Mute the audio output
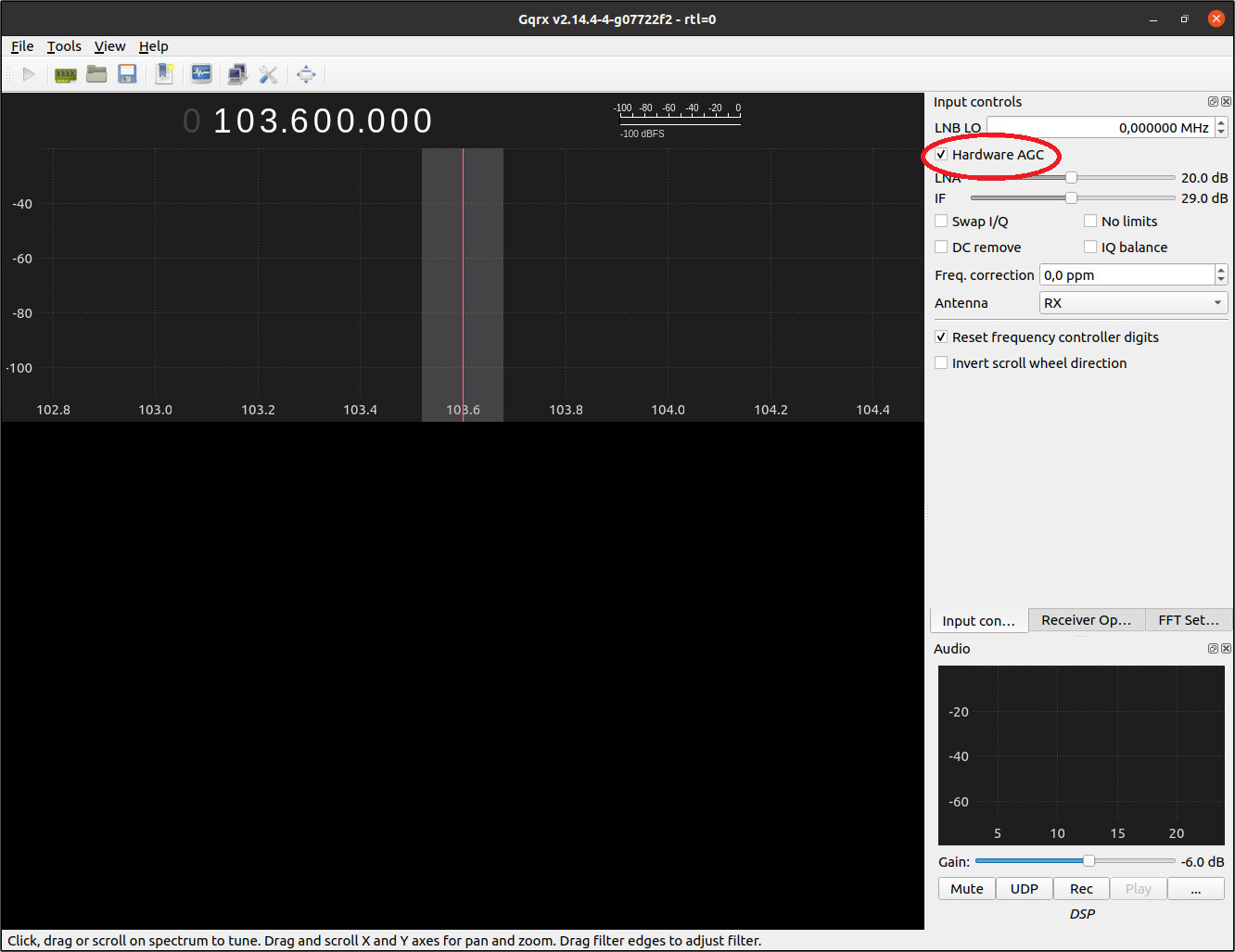 (x=967, y=889)
